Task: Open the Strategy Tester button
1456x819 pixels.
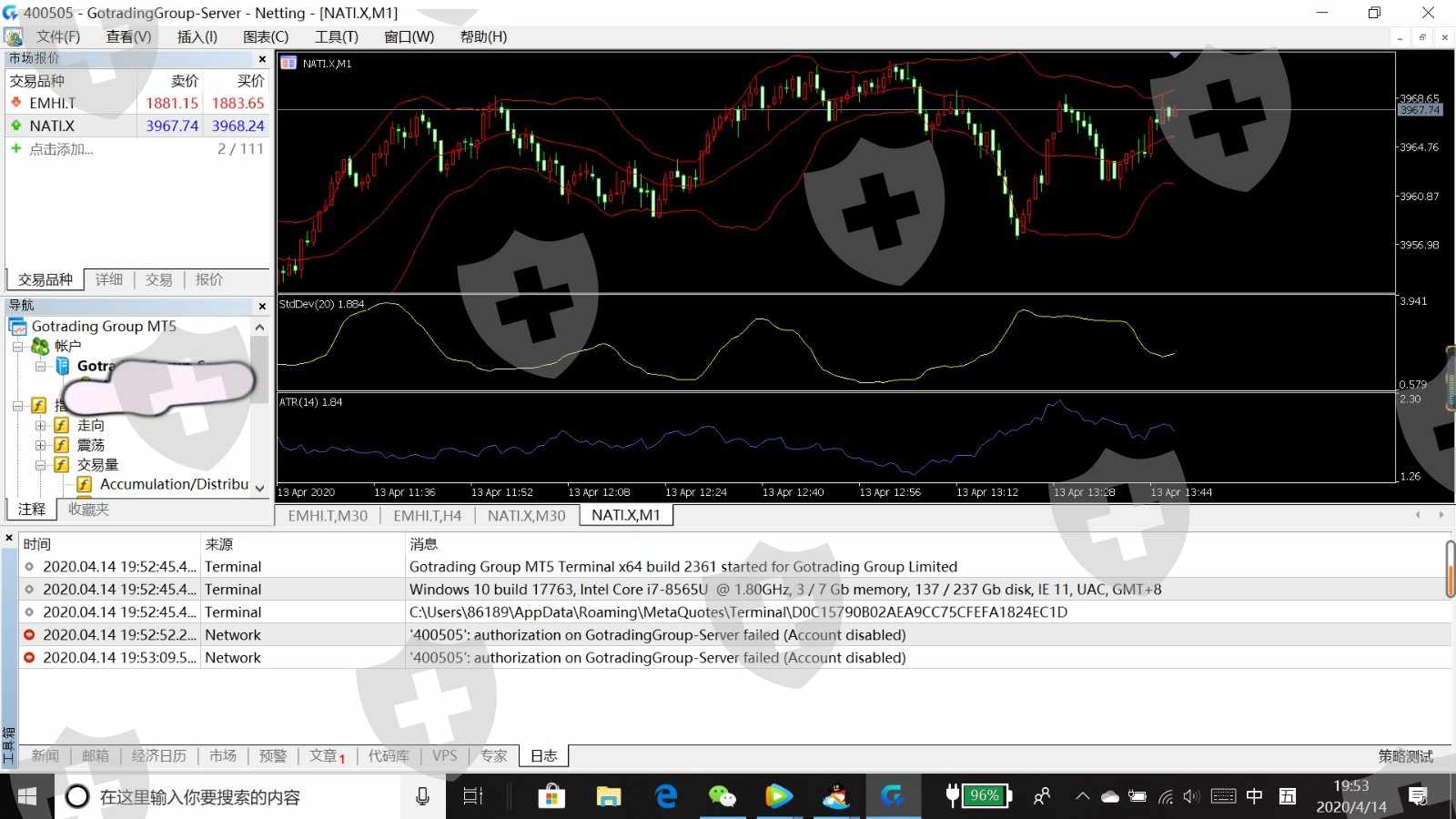Action: (1404, 755)
